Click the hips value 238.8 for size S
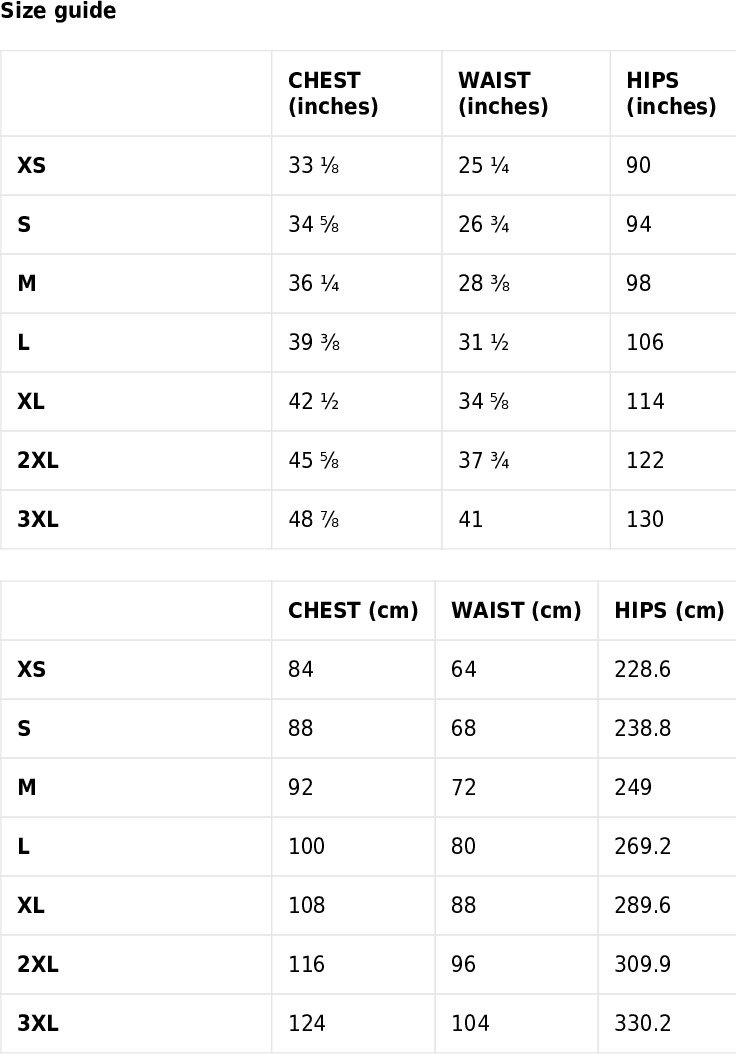This screenshot has height=1054, width=736. point(643,729)
